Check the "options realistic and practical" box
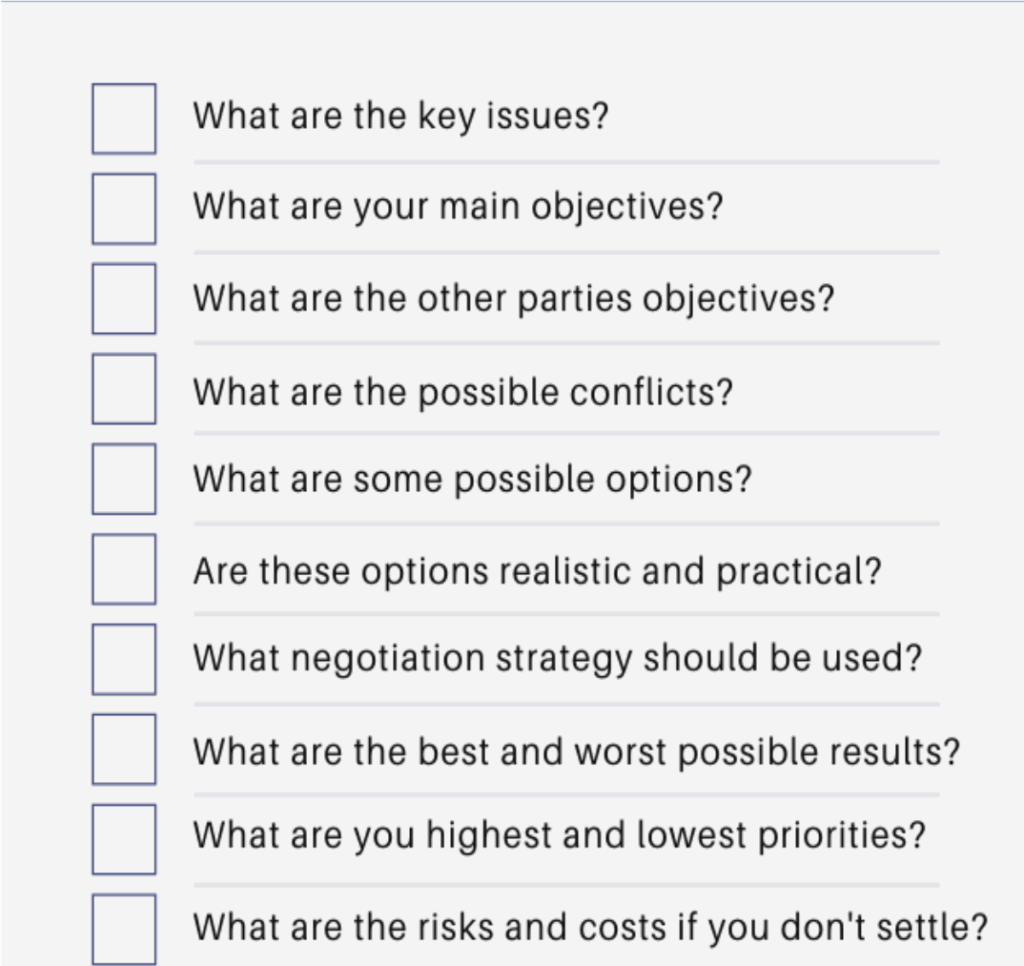The height and width of the screenshot is (966, 1024). 124,568
